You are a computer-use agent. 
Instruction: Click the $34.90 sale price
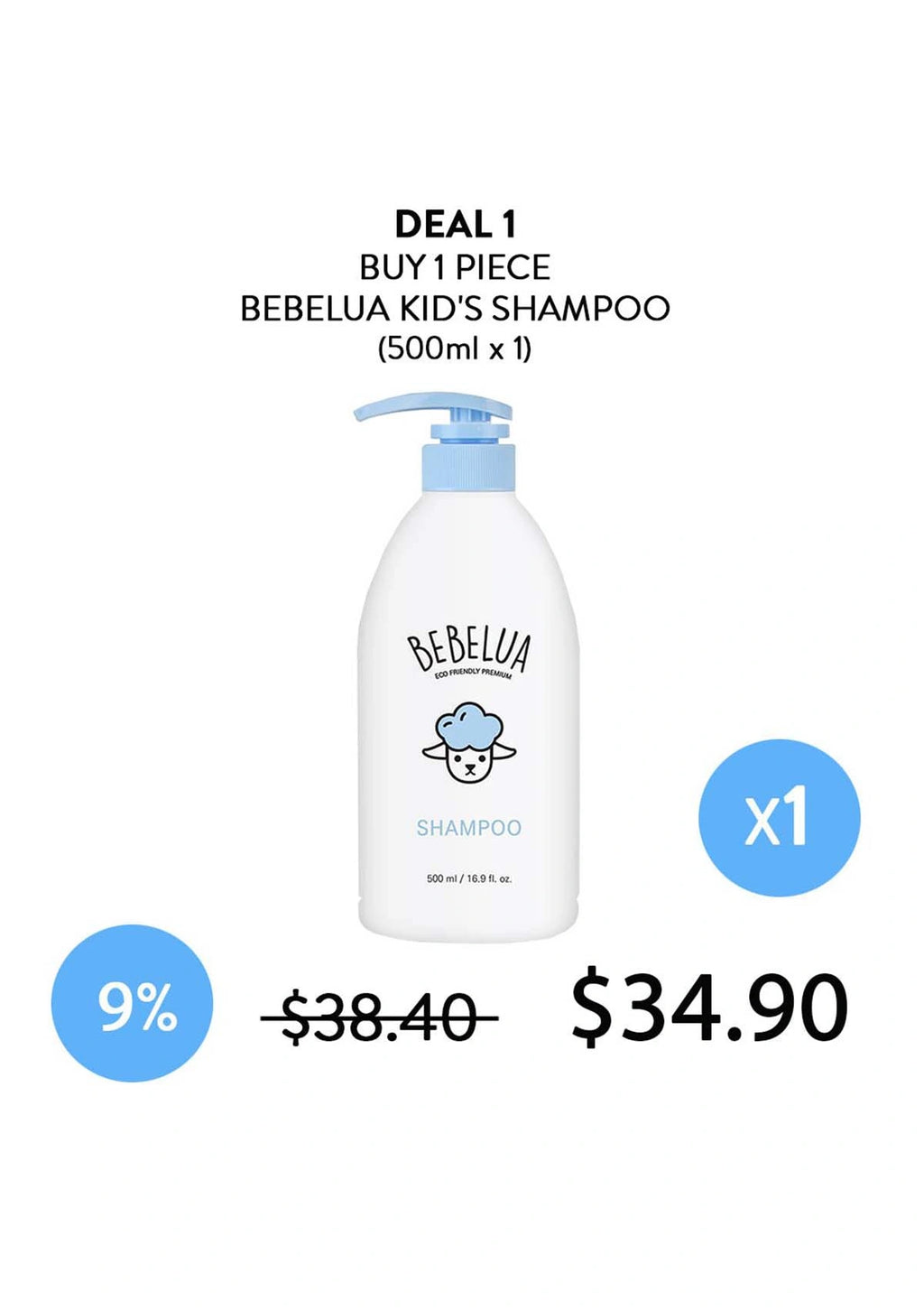coord(710,1005)
